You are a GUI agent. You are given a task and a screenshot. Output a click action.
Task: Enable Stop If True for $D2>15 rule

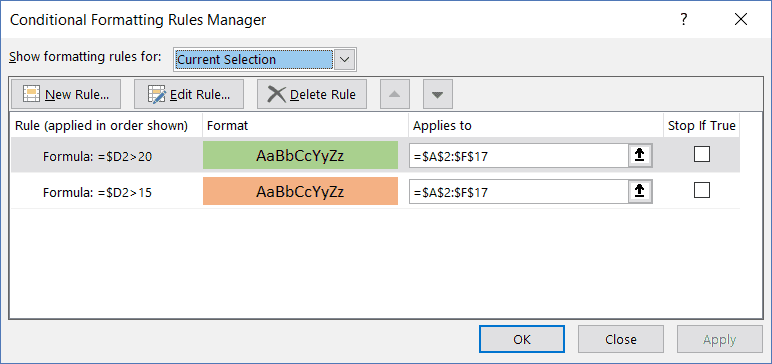(702, 190)
